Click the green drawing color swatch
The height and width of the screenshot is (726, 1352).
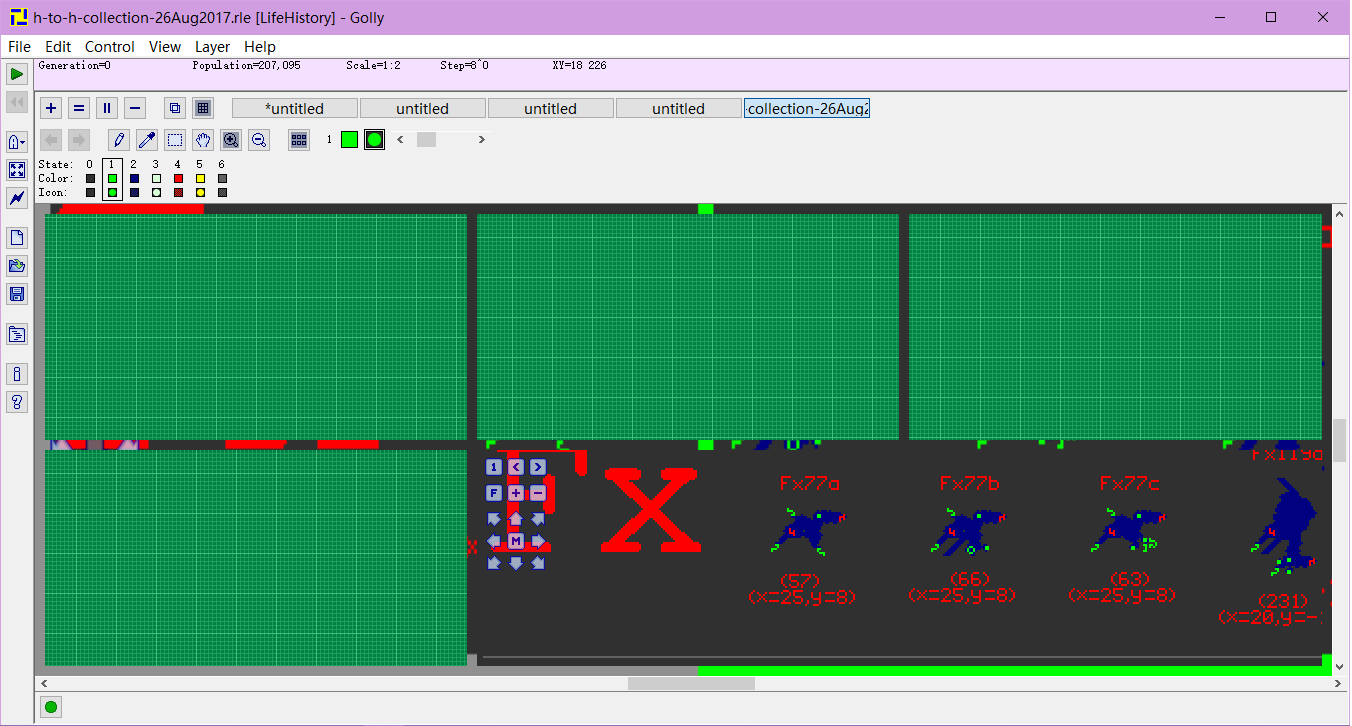[x=349, y=140]
